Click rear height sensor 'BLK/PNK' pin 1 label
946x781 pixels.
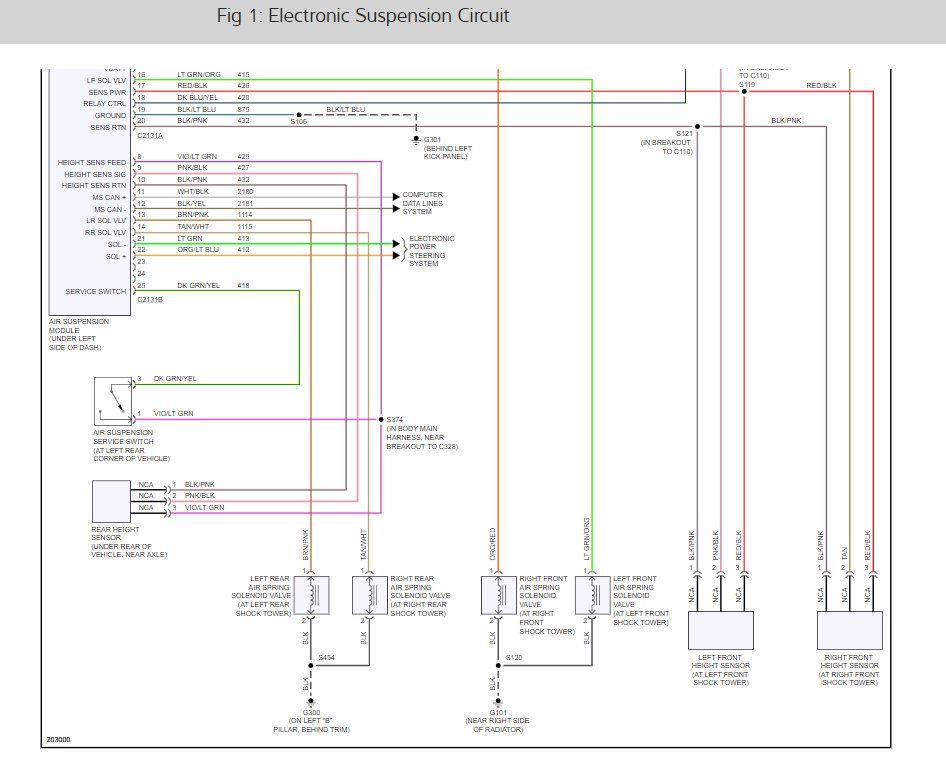[200, 484]
